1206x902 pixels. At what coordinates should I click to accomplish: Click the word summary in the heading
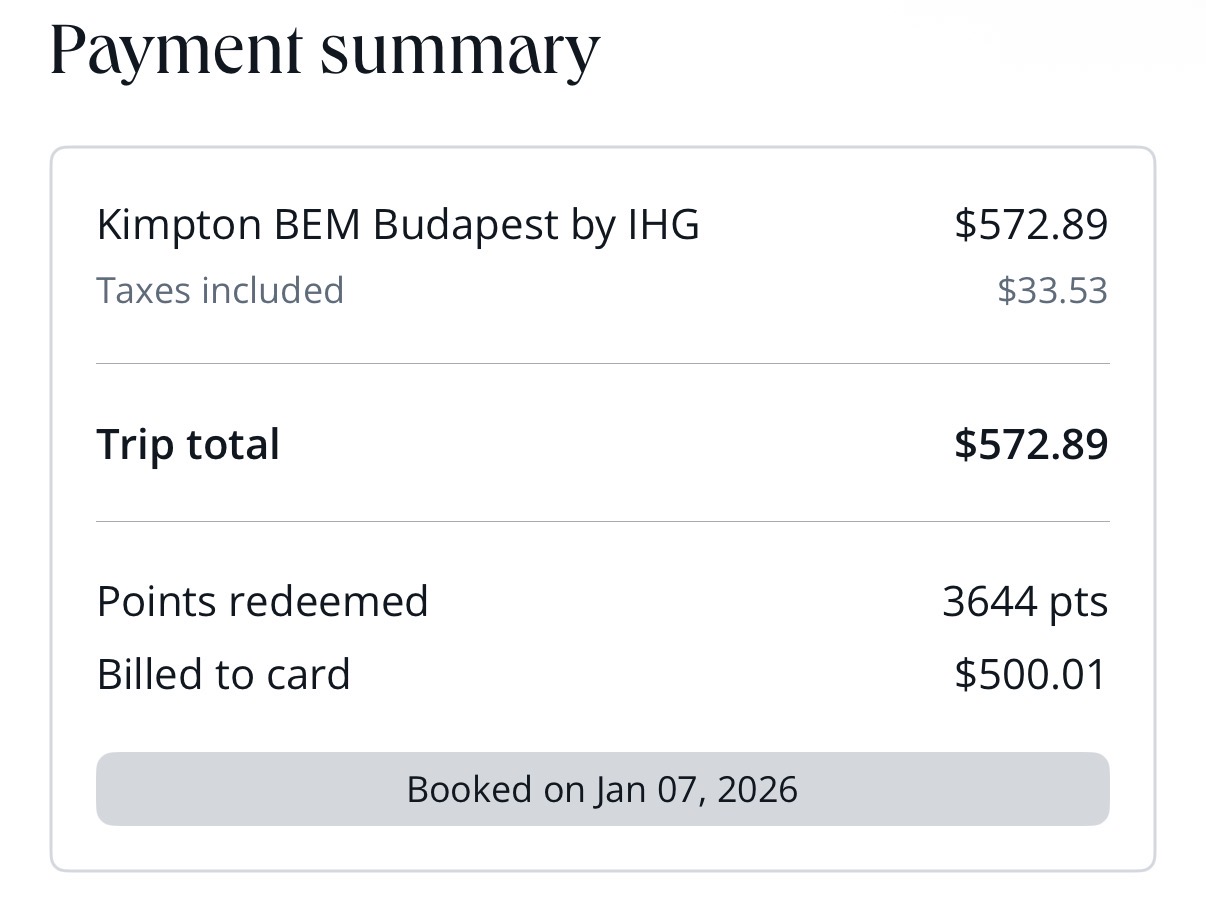pyautogui.click(x=460, y=48)
